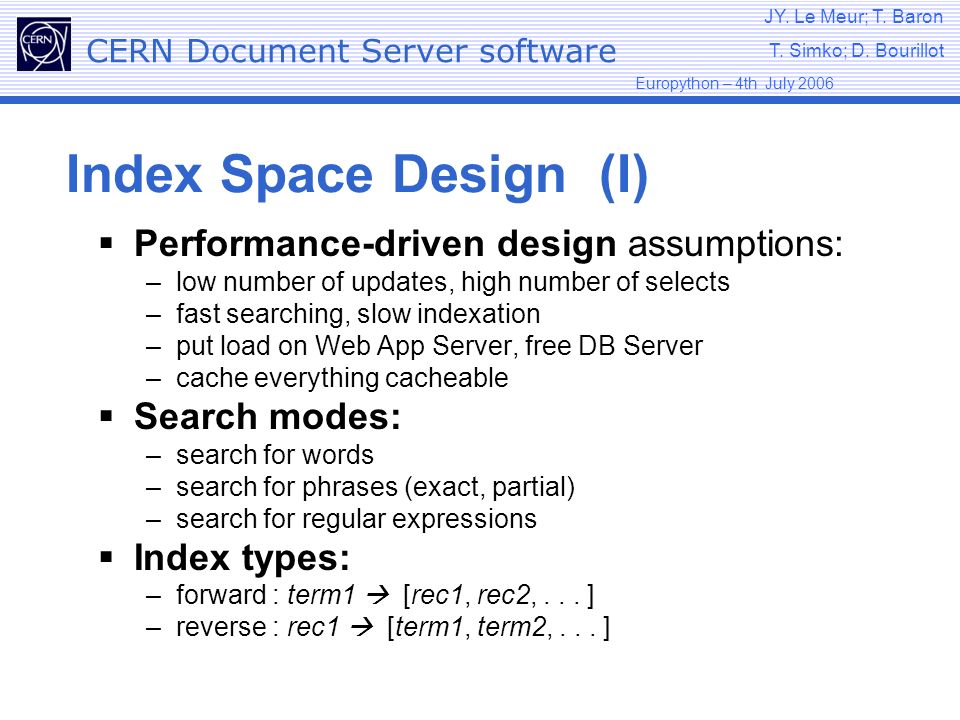Click the 'fast searching, slow indexation' line

click(358, 314)
